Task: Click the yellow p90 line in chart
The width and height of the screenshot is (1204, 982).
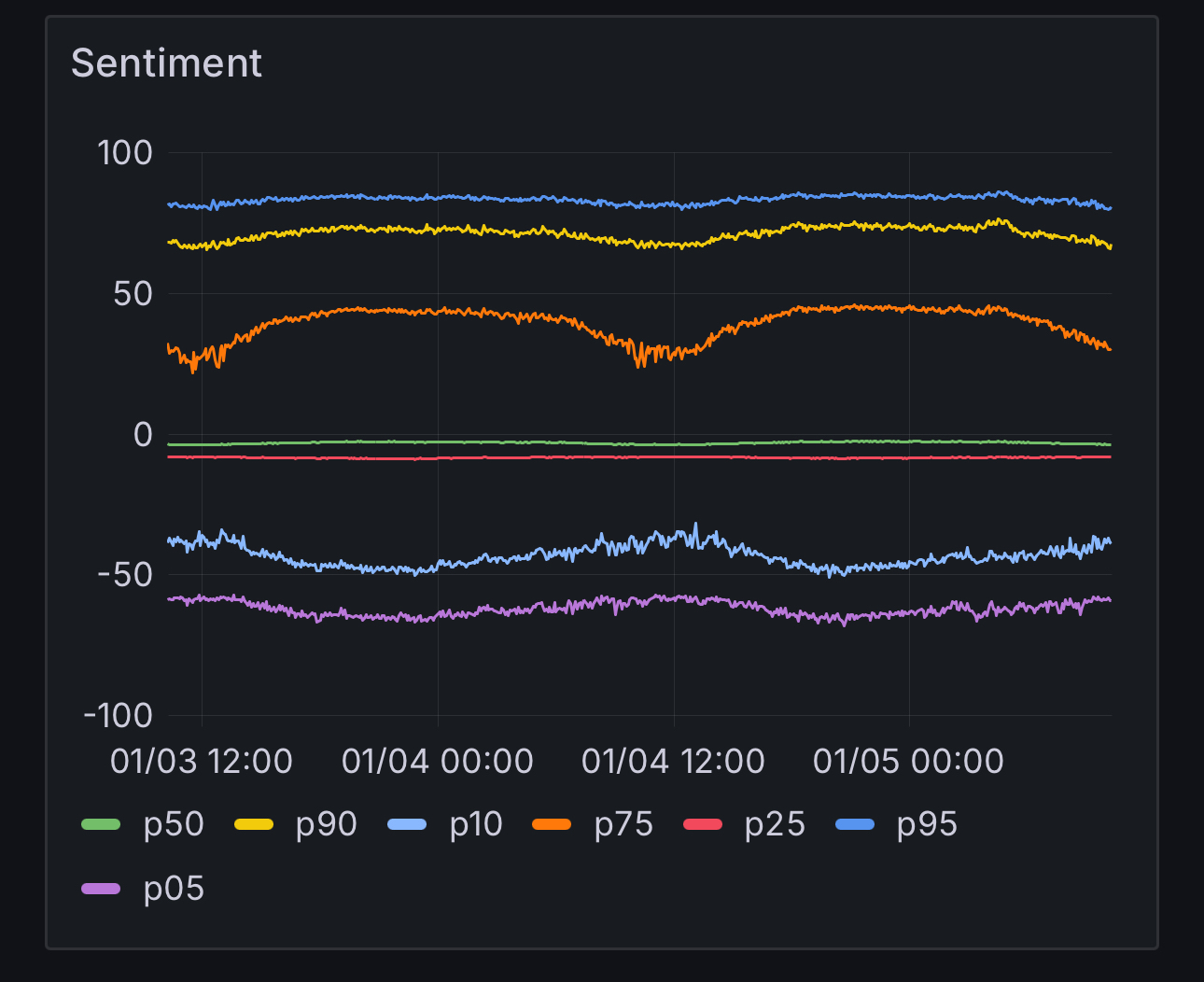Action: (x=373, y=229)
